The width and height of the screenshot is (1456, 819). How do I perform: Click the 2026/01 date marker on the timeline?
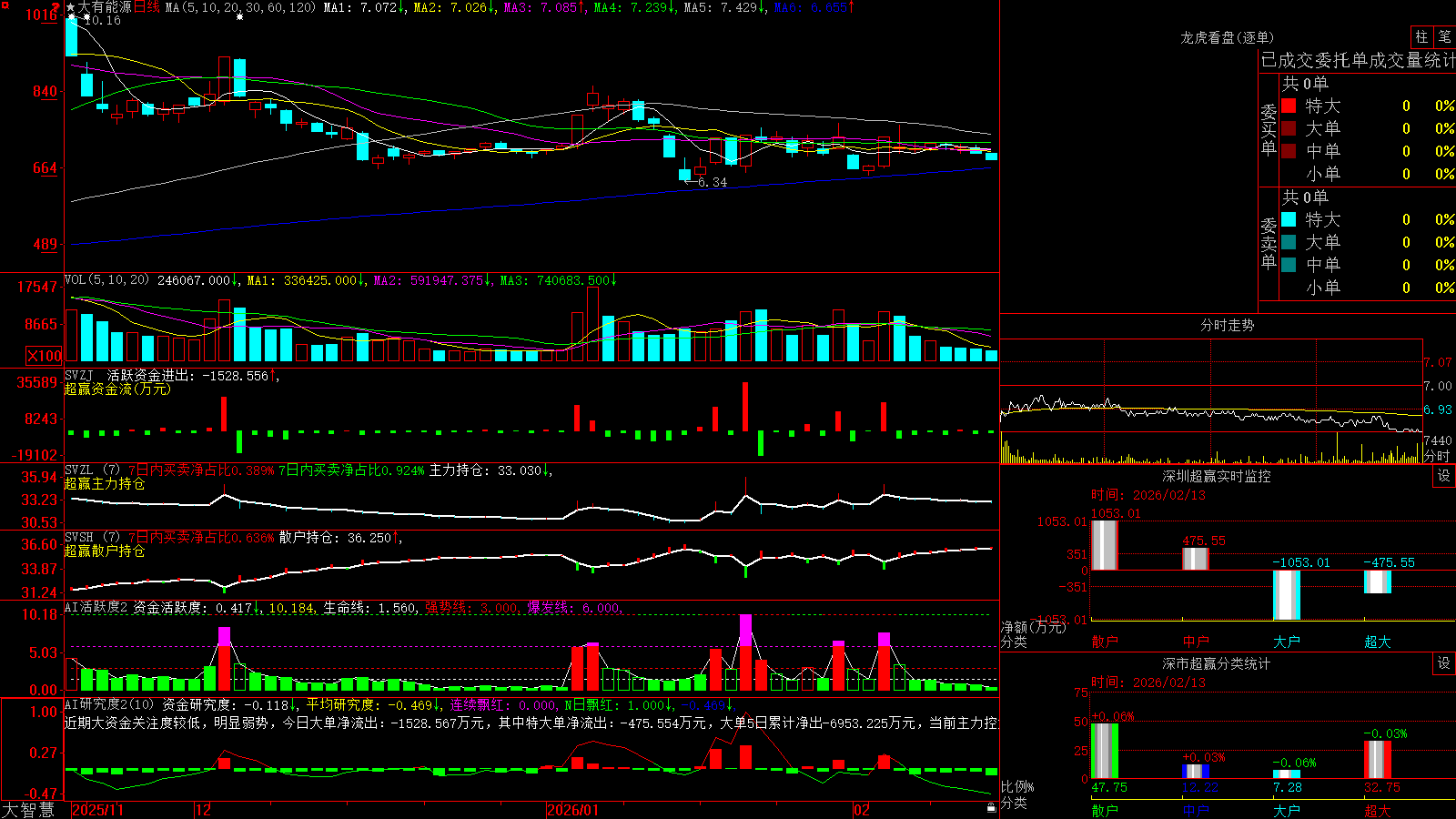pos(573,810)
